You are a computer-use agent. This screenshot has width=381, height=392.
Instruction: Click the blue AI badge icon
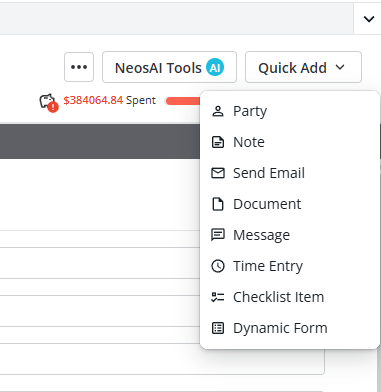(215, 67)
